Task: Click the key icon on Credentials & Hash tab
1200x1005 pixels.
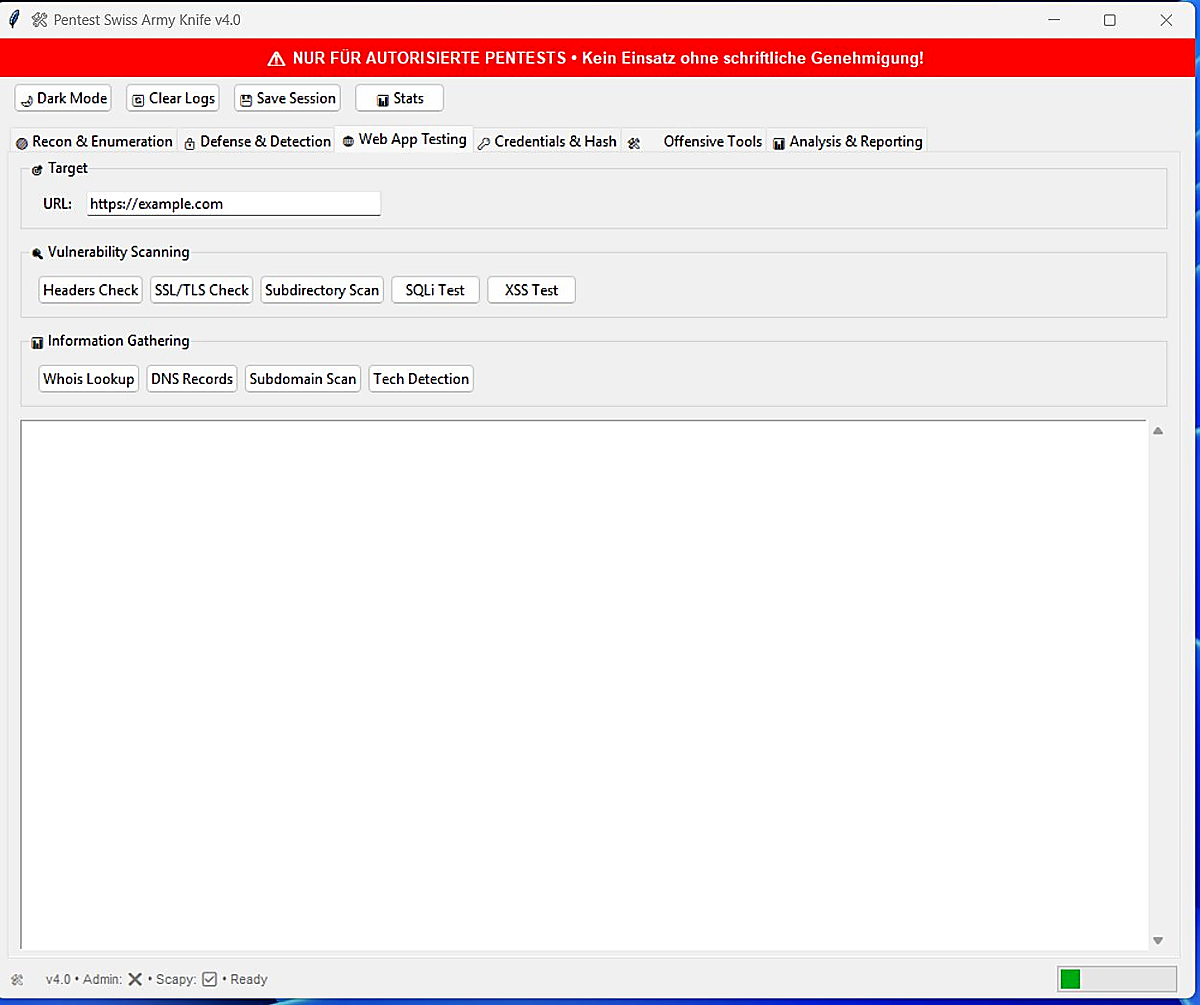Action: coord(484,143)
